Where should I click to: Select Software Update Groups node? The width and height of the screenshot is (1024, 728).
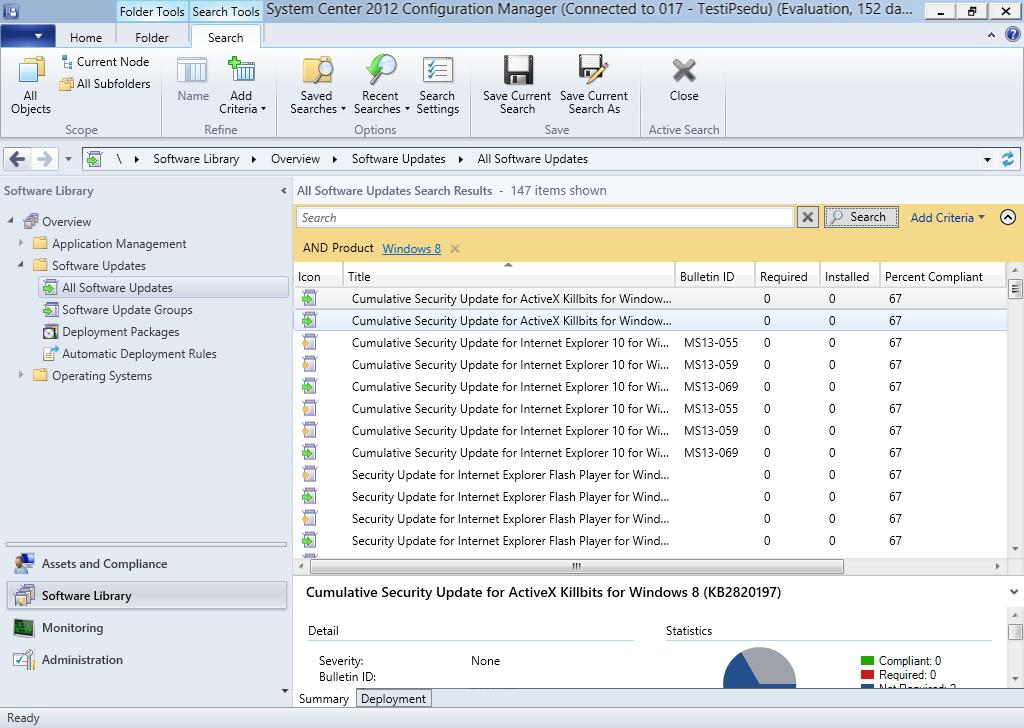(127, 309)
